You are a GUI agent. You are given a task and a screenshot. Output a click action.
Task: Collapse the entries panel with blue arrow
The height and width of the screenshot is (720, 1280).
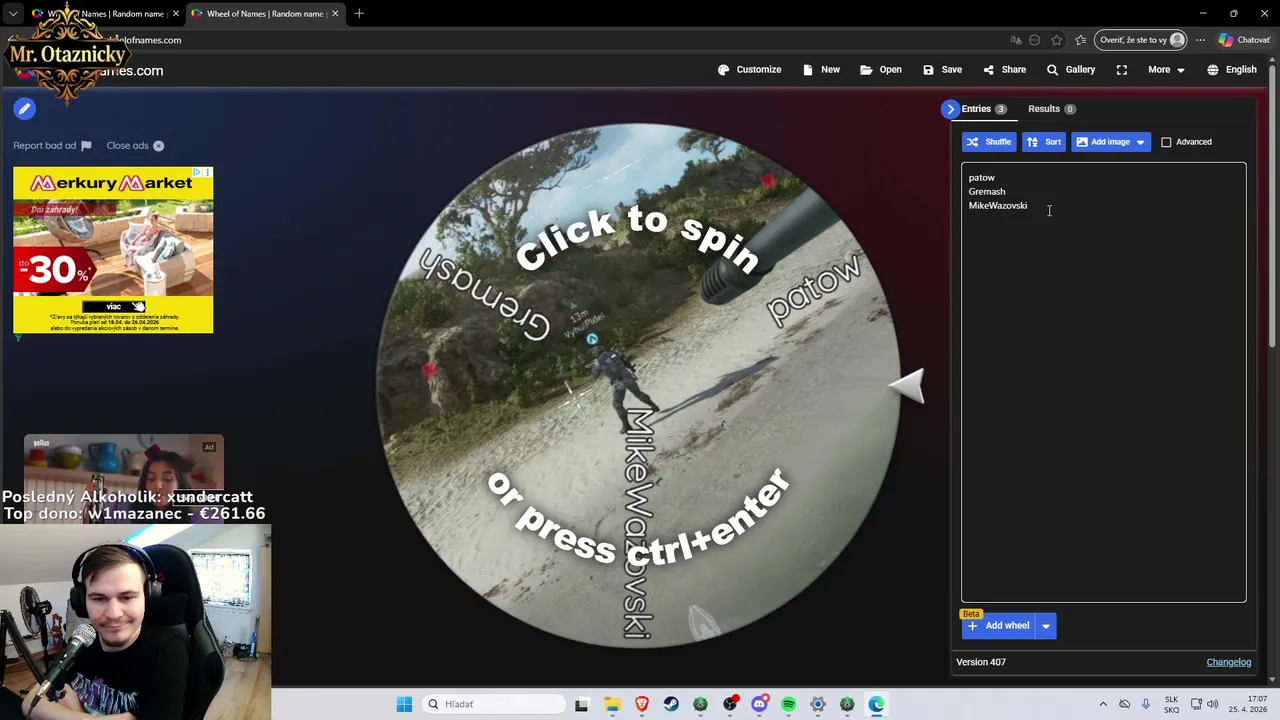pyautogui.click(x=950, y=109)
